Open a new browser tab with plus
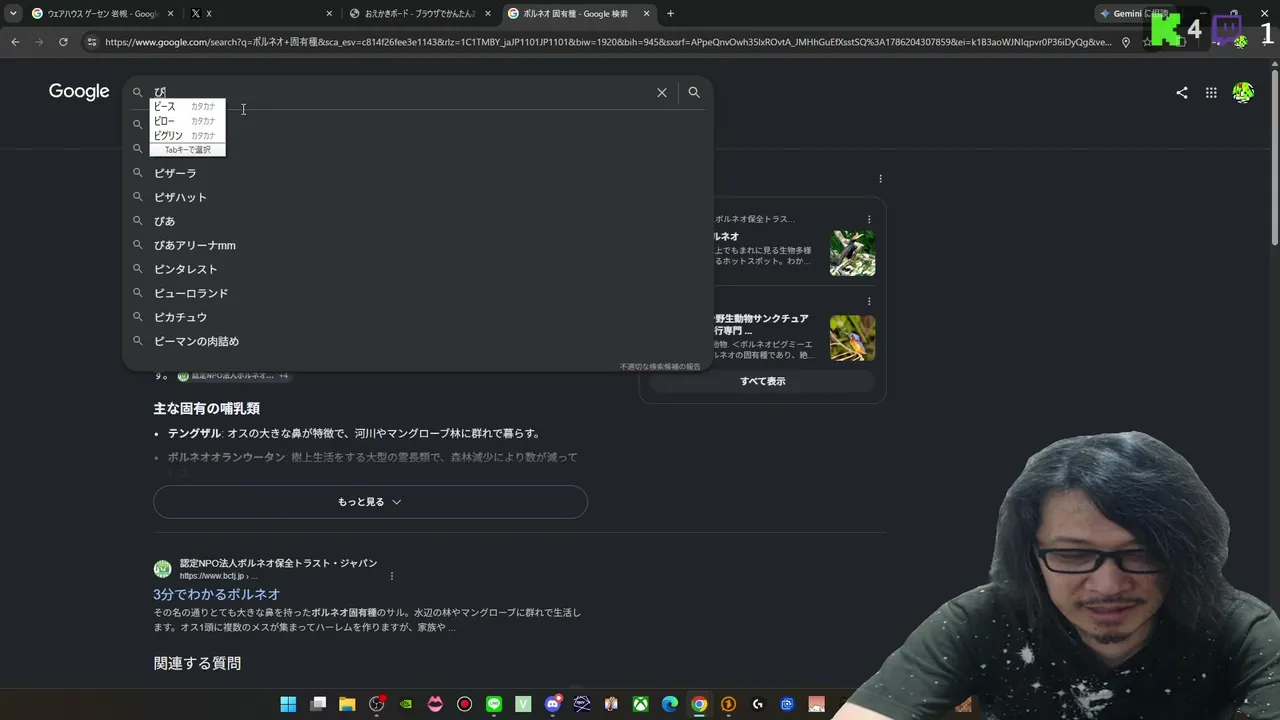Viewport: 1280px width, 720px height. tap(670, 14)
